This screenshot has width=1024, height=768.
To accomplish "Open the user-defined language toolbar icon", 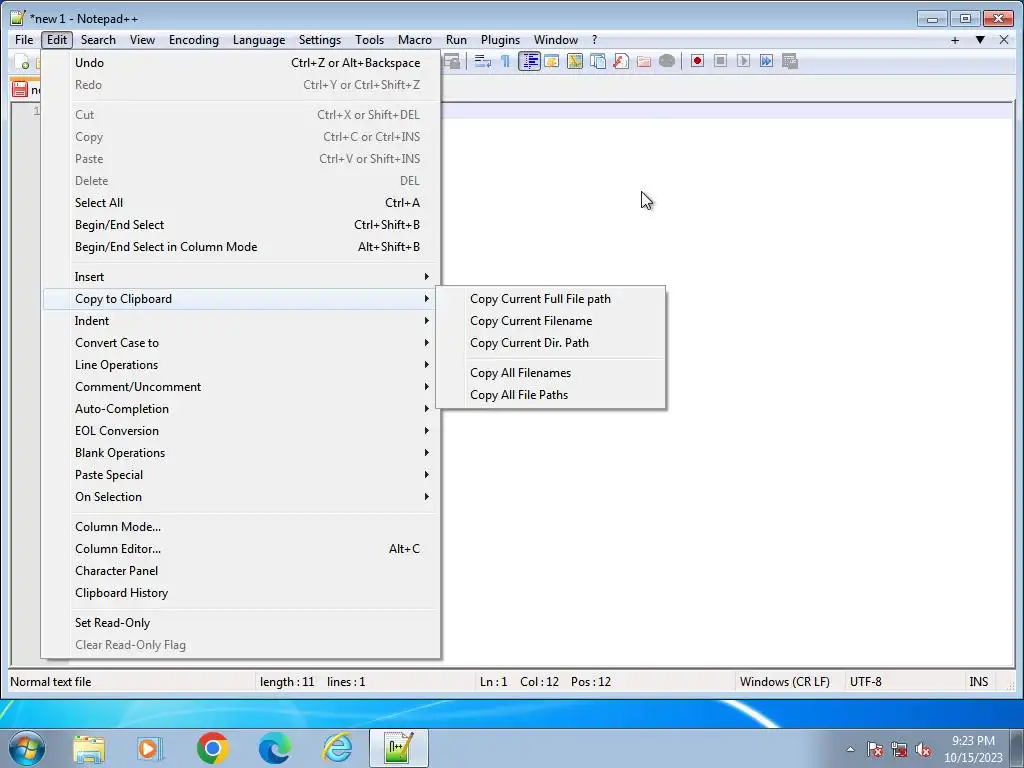I will 552,61.
